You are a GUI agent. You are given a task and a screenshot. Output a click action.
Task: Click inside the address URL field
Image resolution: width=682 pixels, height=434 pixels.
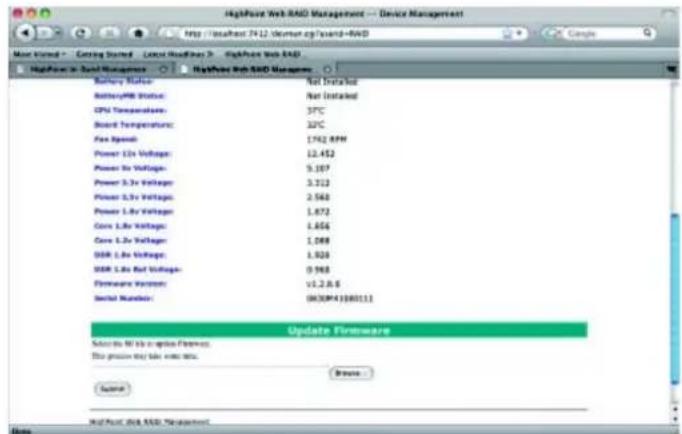[x=339, y=33]
